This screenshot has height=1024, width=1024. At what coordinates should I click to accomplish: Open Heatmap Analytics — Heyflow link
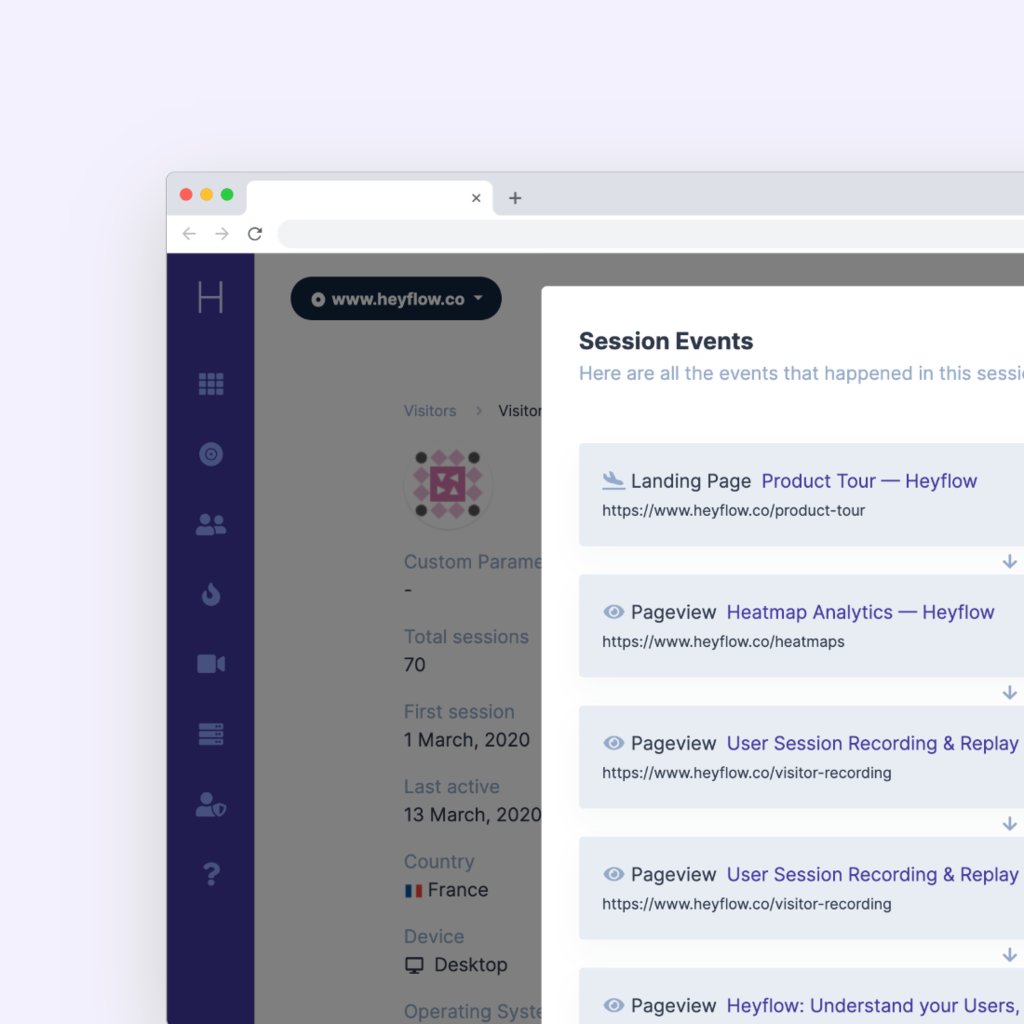[860, 612]
